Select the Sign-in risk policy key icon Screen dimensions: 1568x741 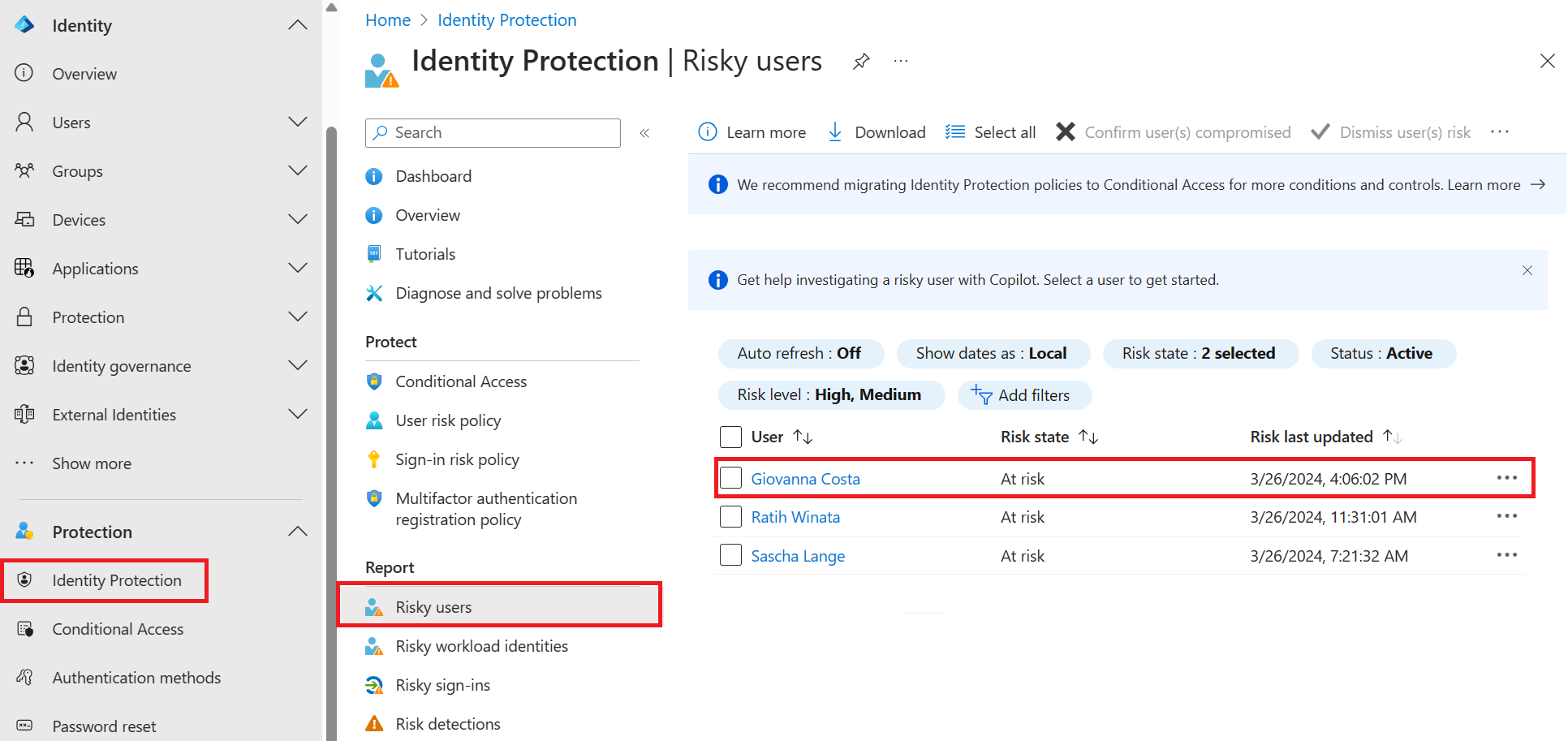pyautogui.click(x=374, y=459)
